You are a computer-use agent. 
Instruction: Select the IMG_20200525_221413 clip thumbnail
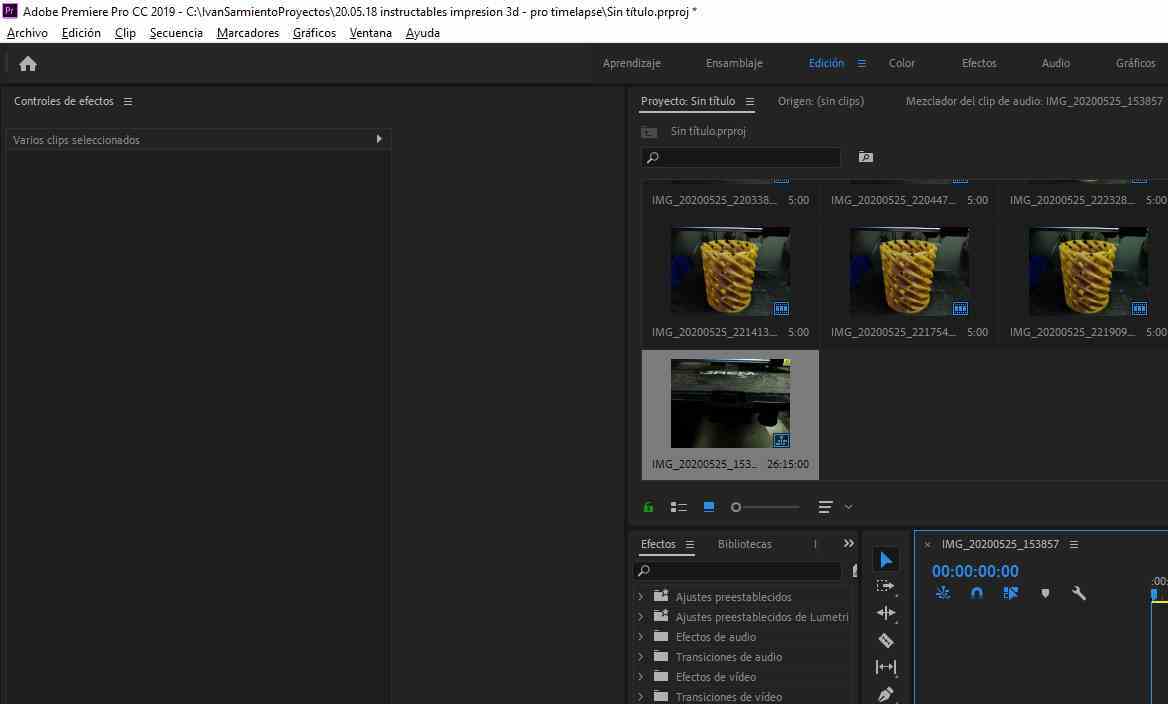731,271
